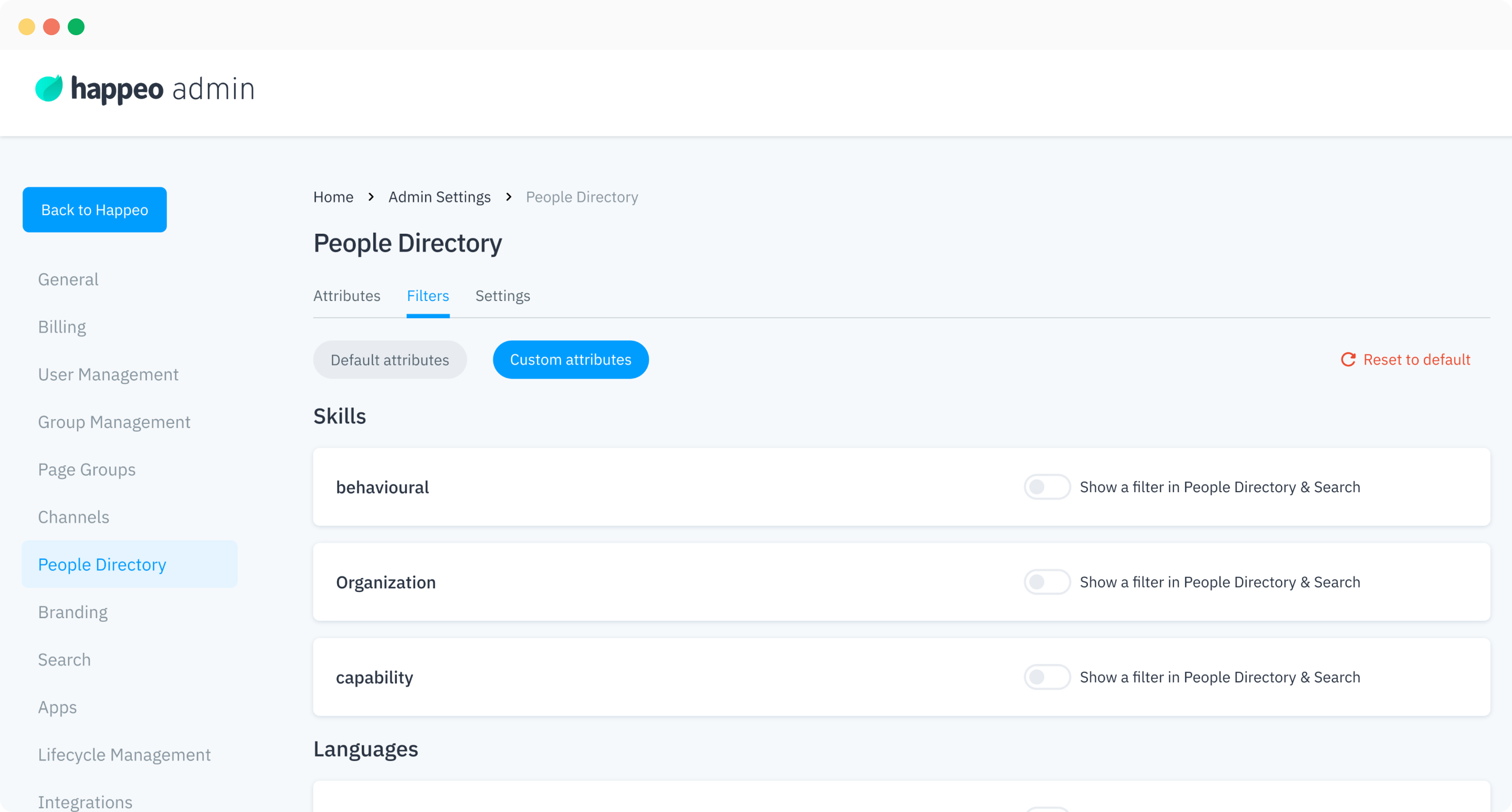Navigate to Branding in sidebar
Screen dimensions: 1512x812
(73, 612)
